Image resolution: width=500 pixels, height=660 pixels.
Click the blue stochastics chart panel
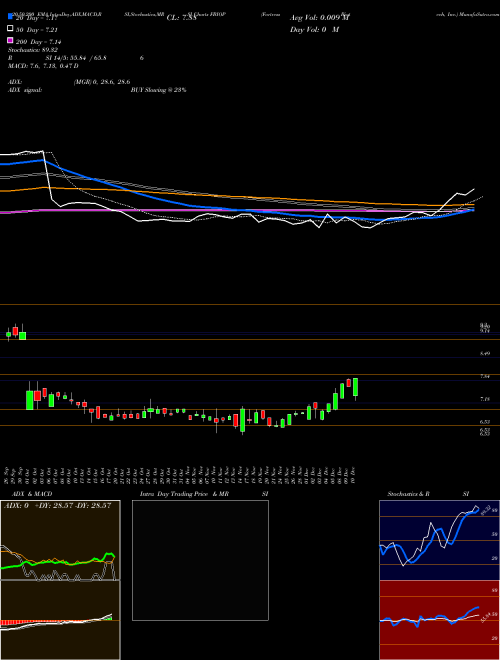(439, 540)
